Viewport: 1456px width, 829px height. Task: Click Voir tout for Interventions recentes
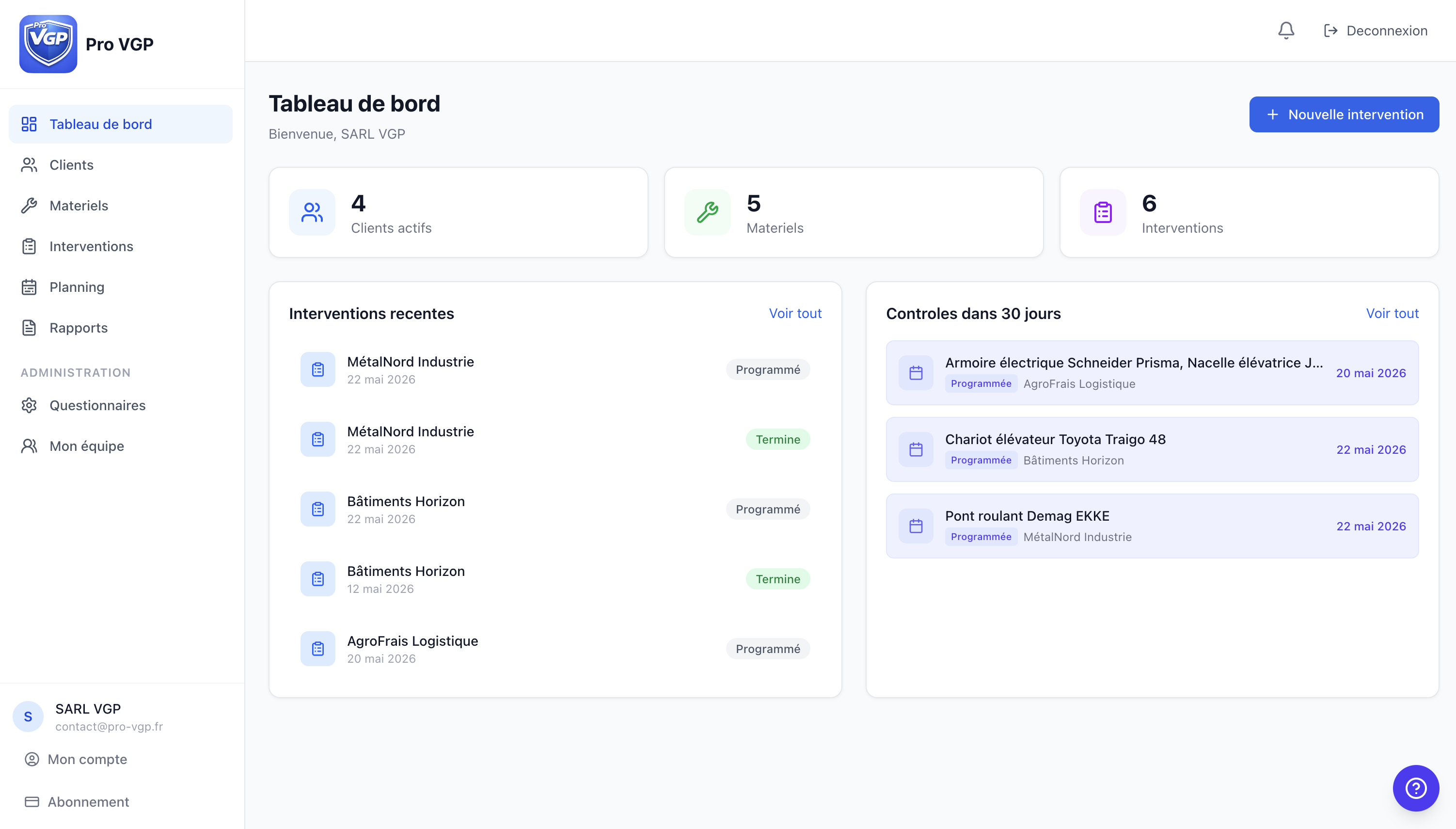[794, 313]
